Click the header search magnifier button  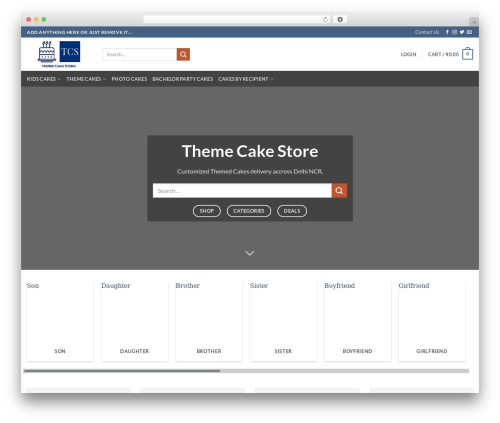click(183, 54)
